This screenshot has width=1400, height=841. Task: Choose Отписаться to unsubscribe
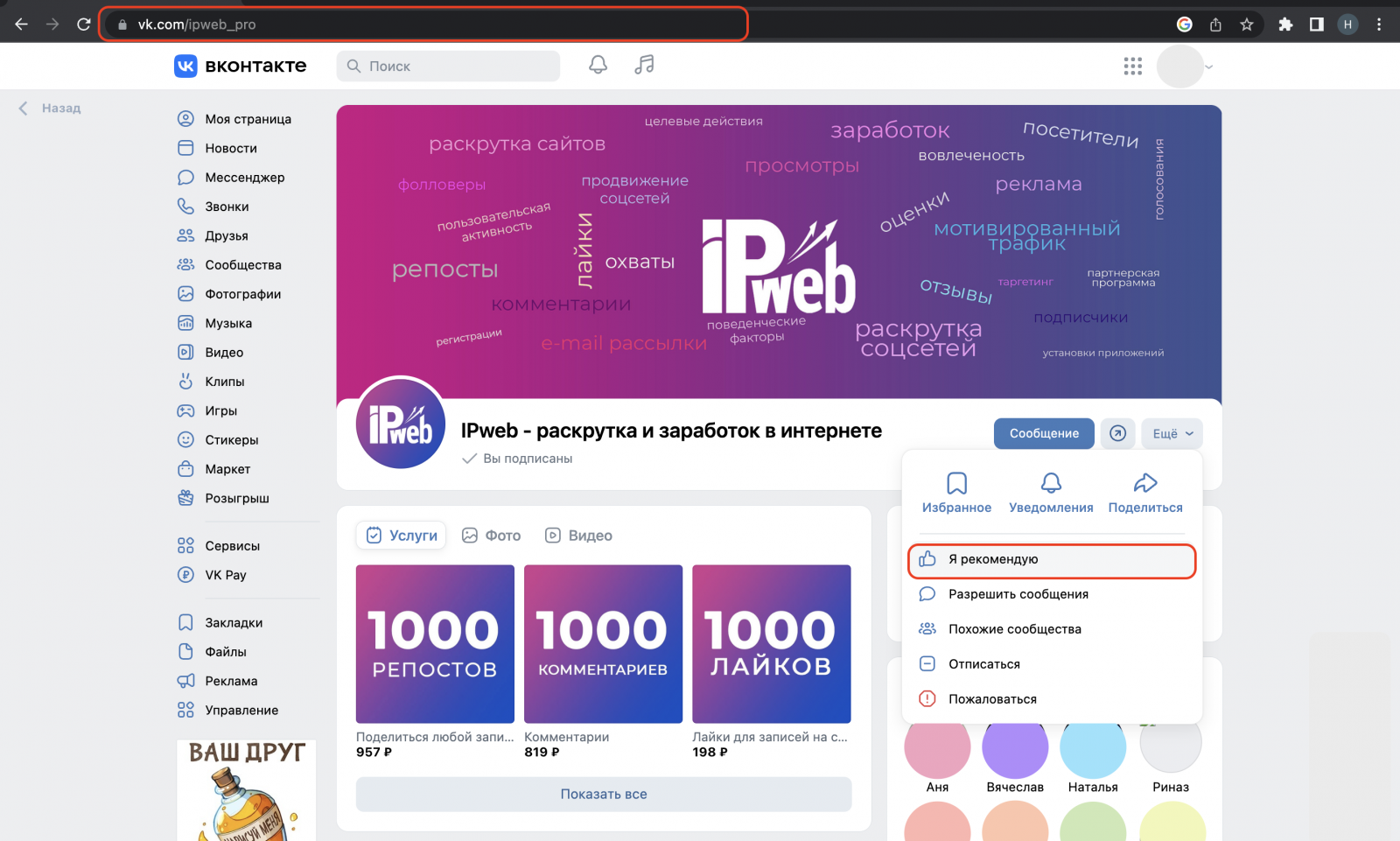tap(983, 664)
